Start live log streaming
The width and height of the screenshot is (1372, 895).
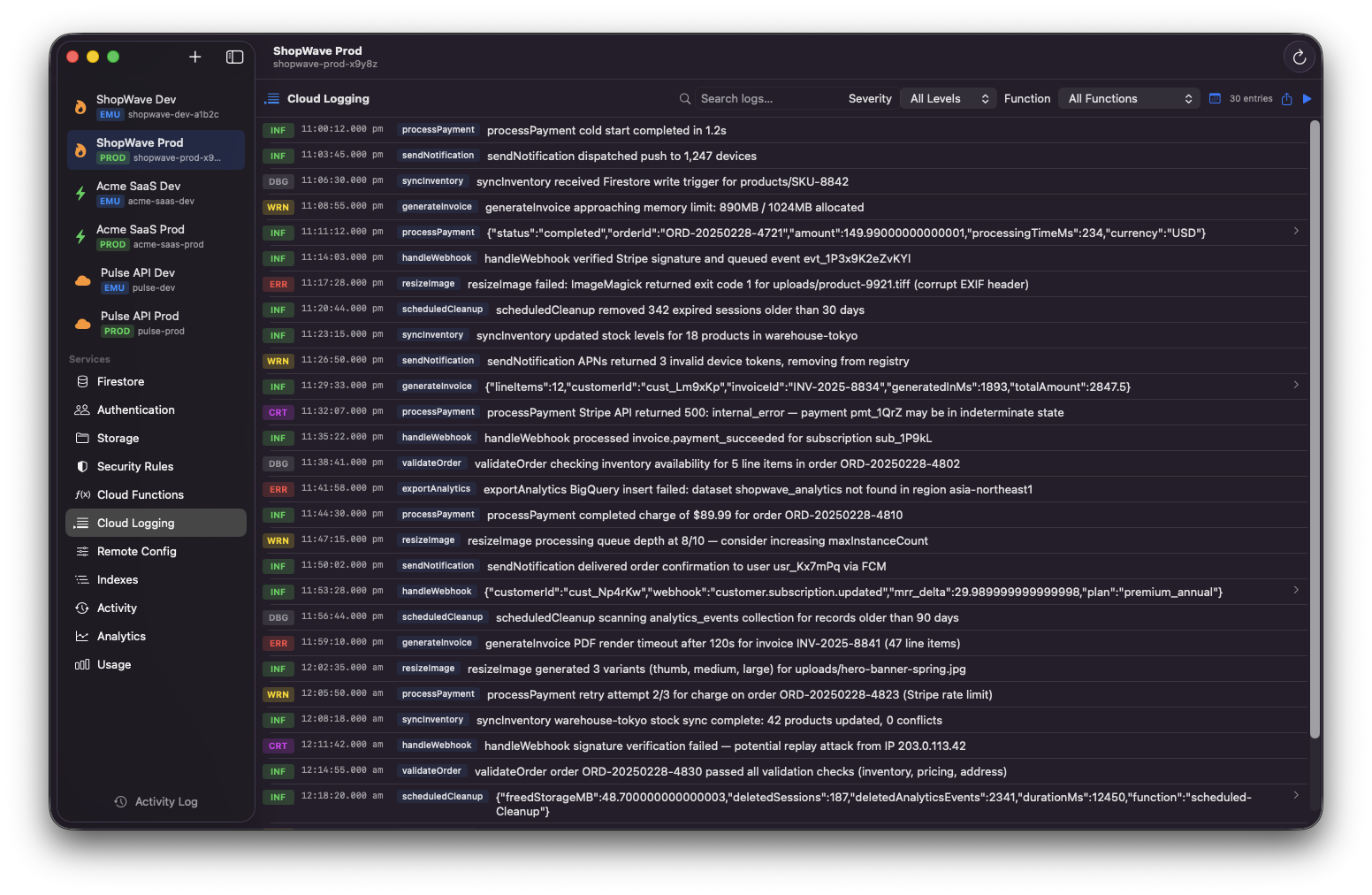point(1307,98)
